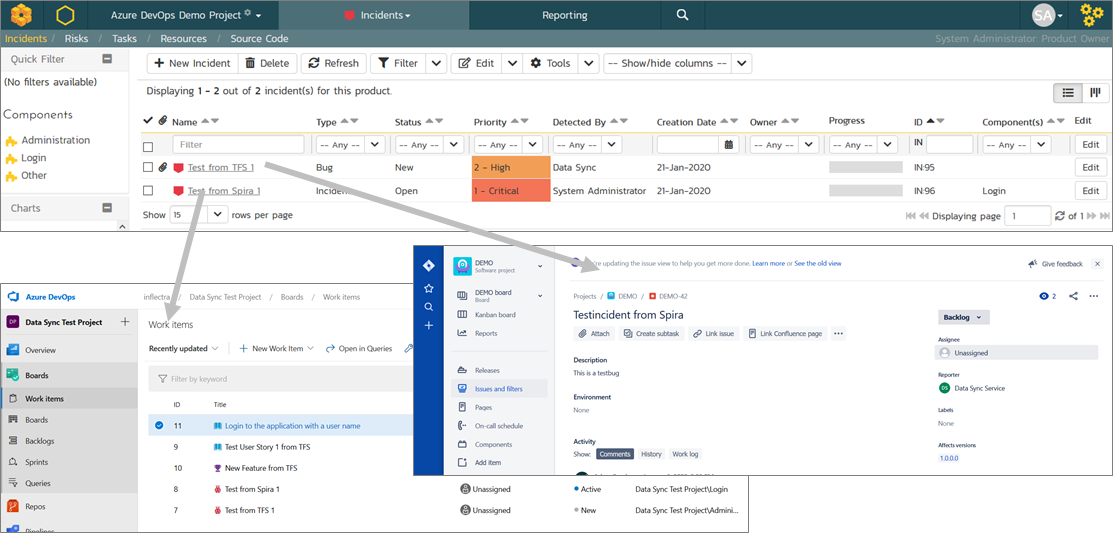The width and height of the screenshot is (1113, 533).
Task: Collapse the Quick Filter panel
Action: pos(107,59)
